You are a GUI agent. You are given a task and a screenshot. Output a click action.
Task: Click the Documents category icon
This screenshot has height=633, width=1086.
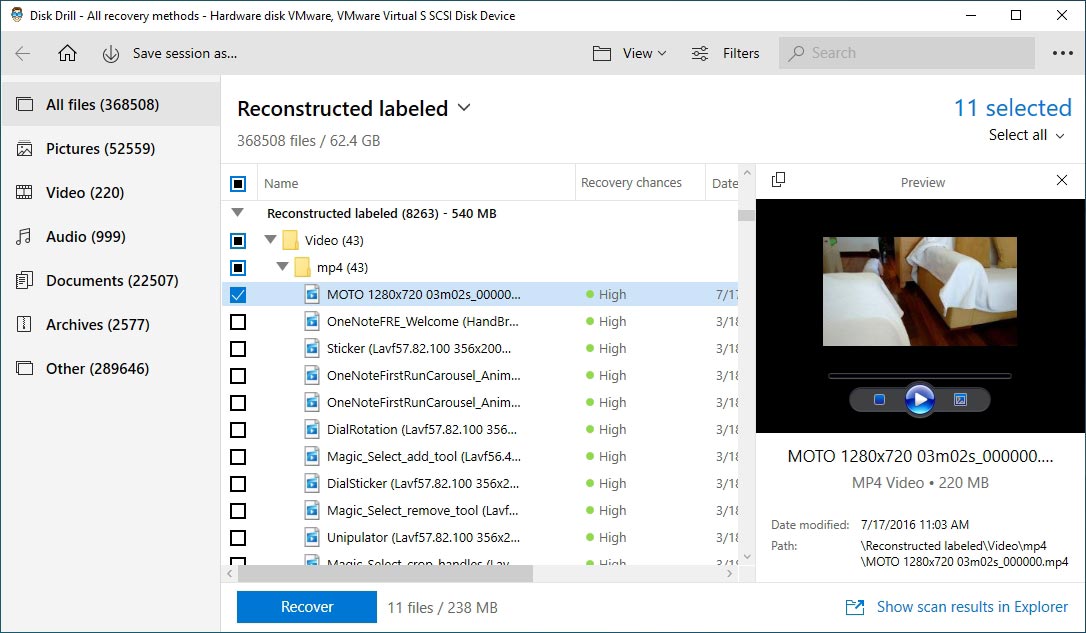click(x=24, y=280)
